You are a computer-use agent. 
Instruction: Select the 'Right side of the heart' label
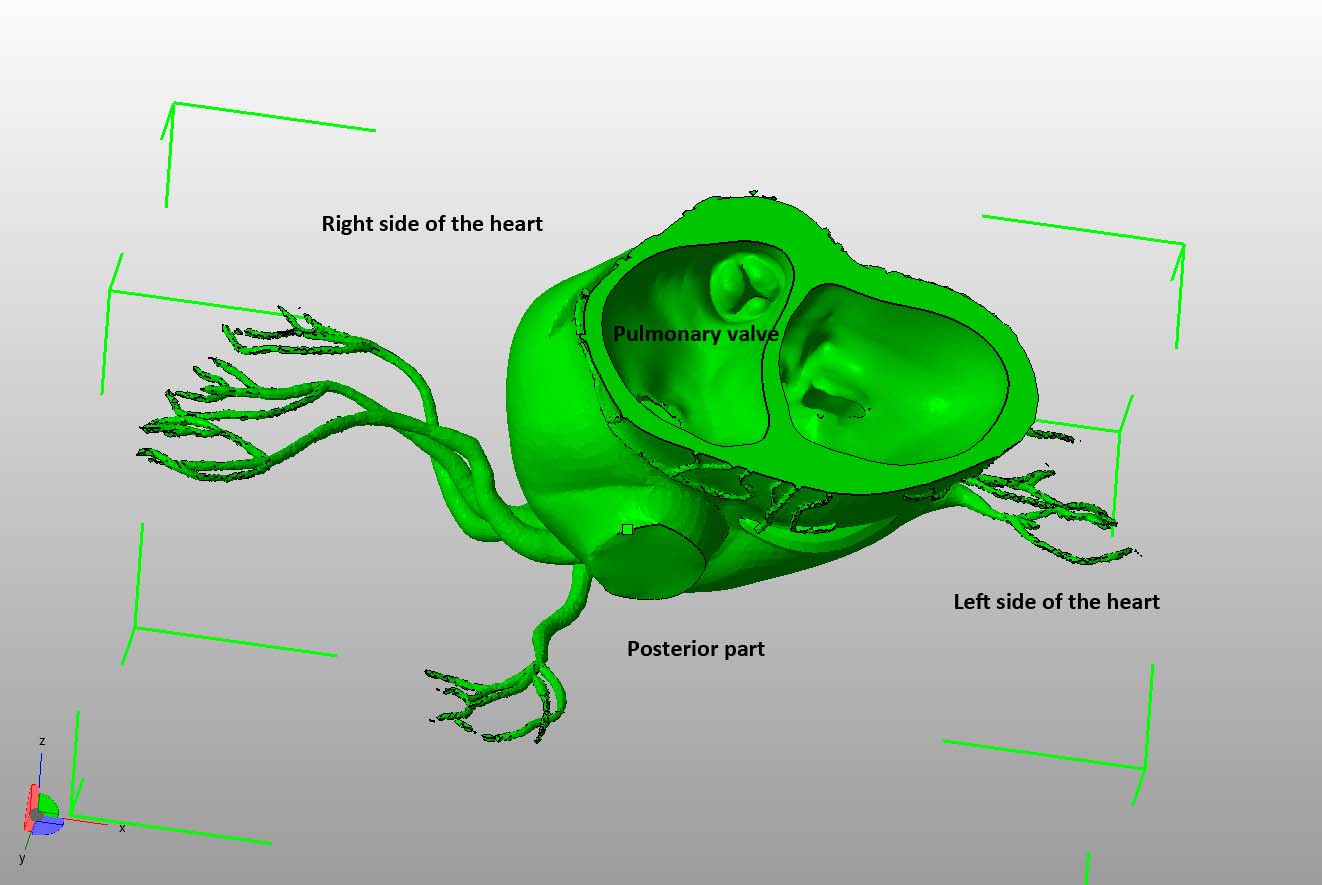tap(432, 224)
